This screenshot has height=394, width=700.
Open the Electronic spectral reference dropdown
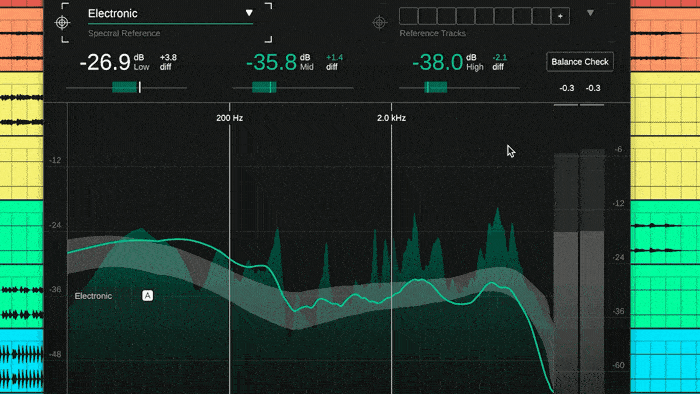pos(249,13)
